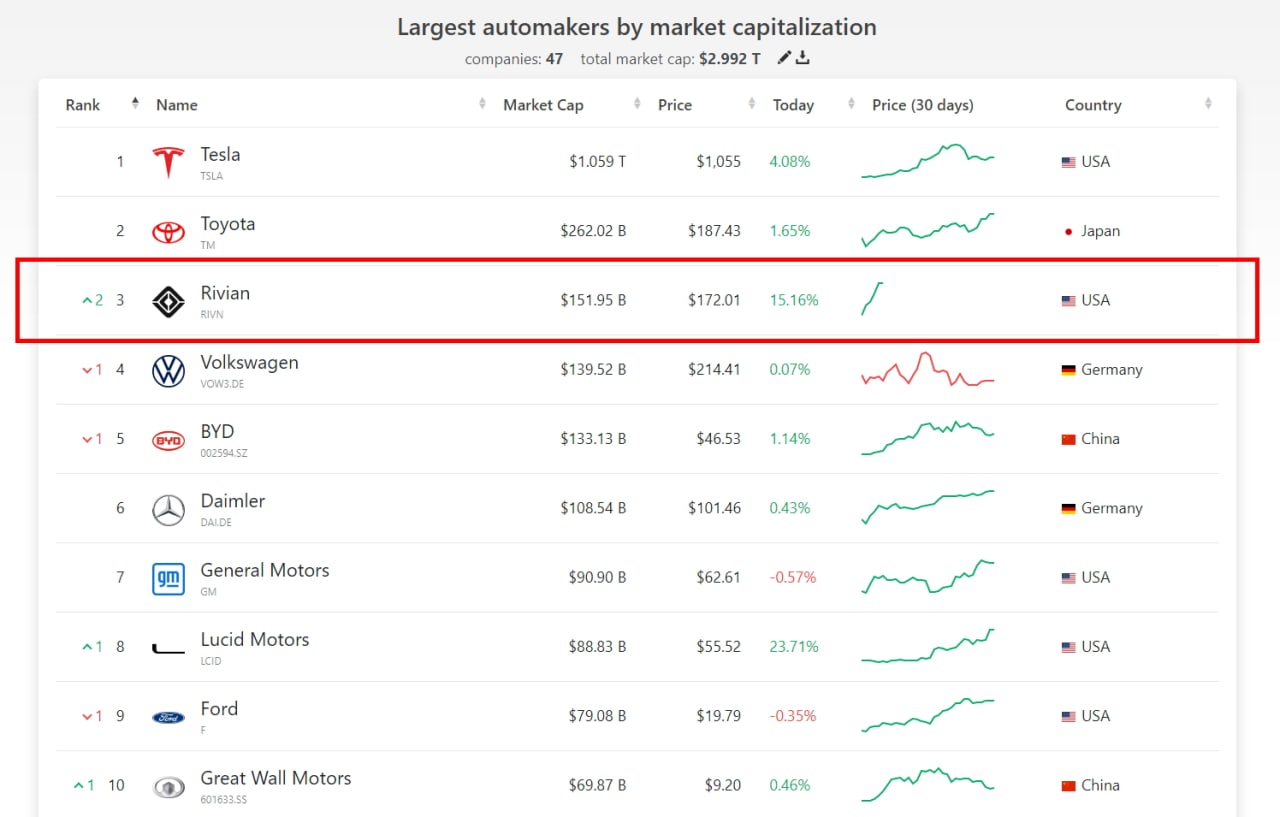Click the Price column header
Image resolution: width=1280 pixels, height=817 pixels.
(x=675, y=105)
